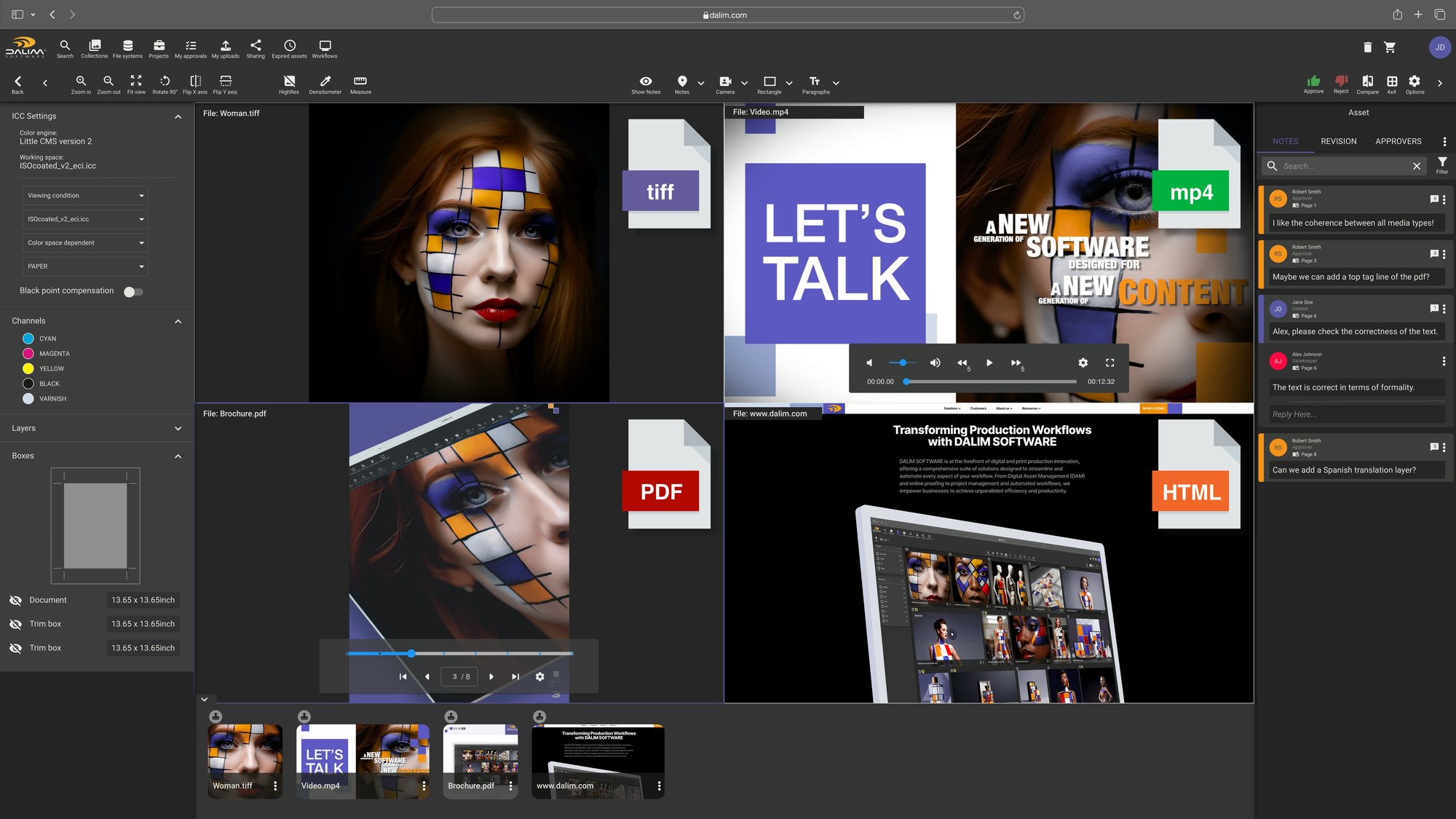Viewport: 1456px width, 819px height.
Task: Toggle visibility of the Document box
Action: 15,601
